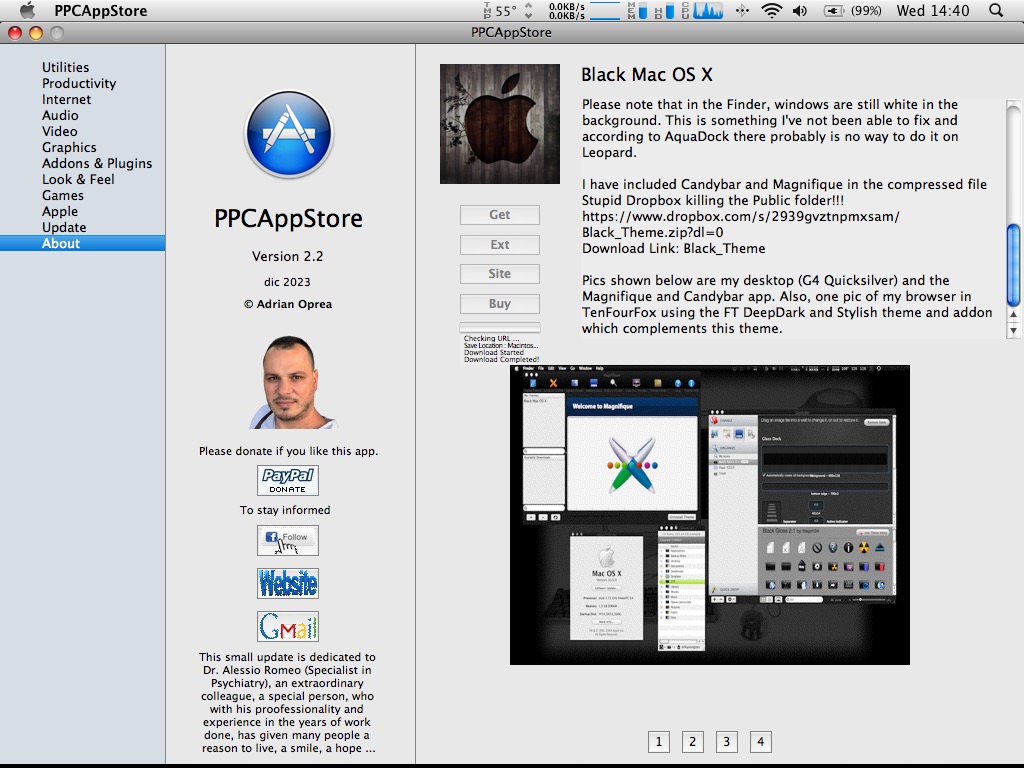This screenshot has width=1024, height=768.
Task: Click the PayPal Donate button
Action: click(x=288, y=481)
